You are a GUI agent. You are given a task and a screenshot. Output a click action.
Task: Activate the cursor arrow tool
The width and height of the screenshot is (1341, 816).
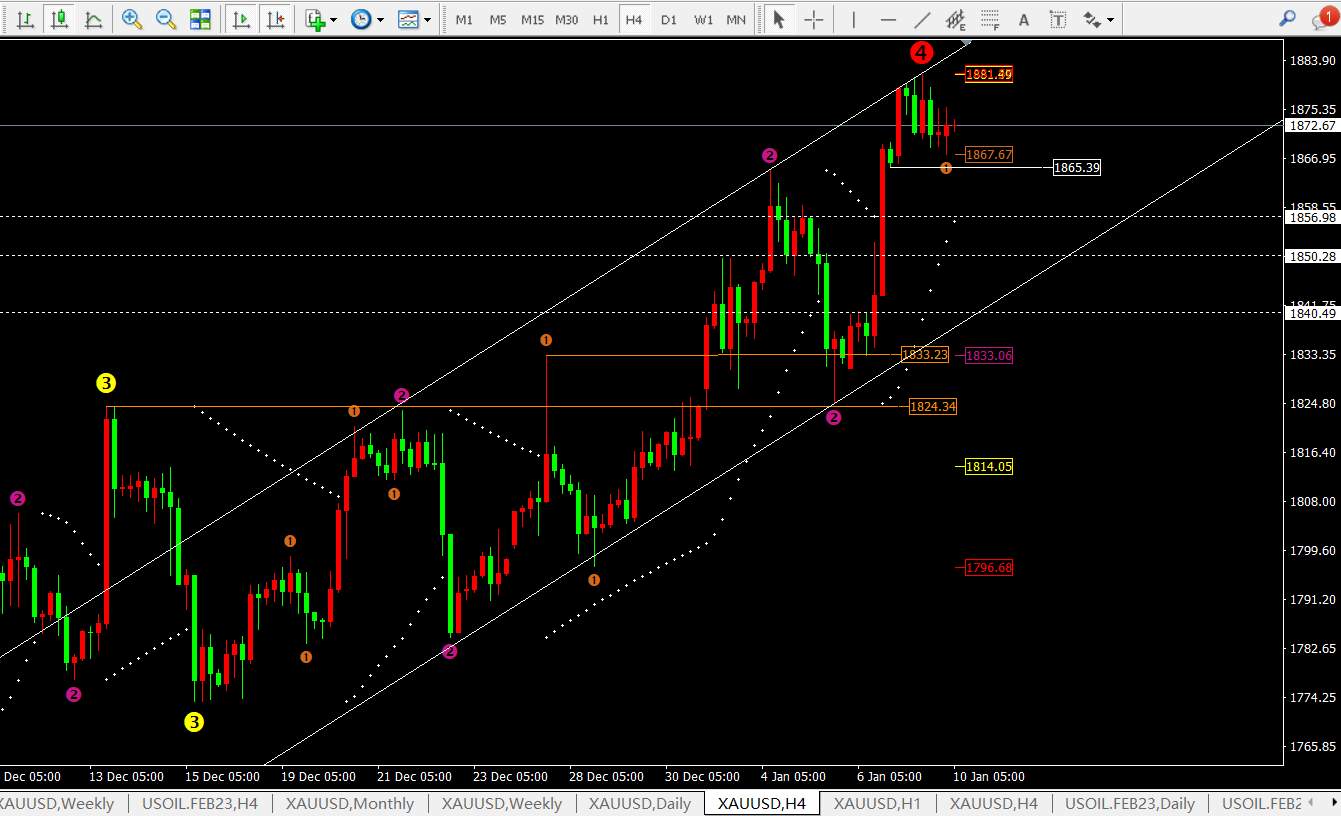pyautogui.click(x=779, y=19)
